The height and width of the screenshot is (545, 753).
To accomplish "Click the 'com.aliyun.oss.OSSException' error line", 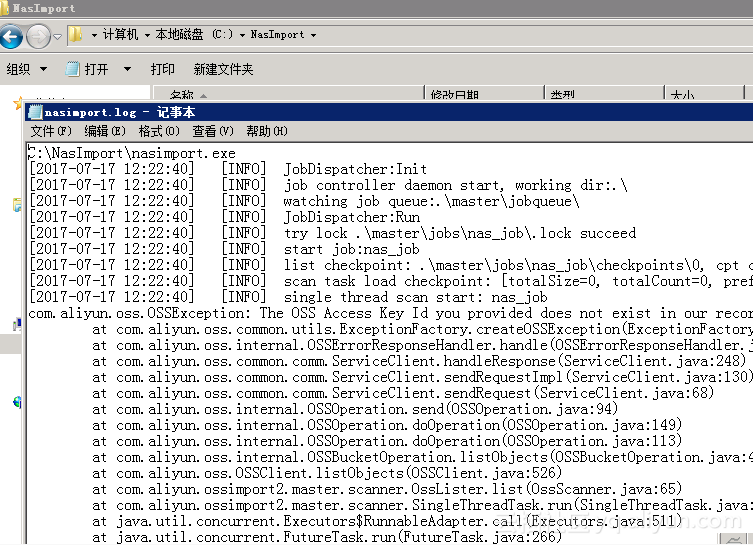I will (390, 313).
